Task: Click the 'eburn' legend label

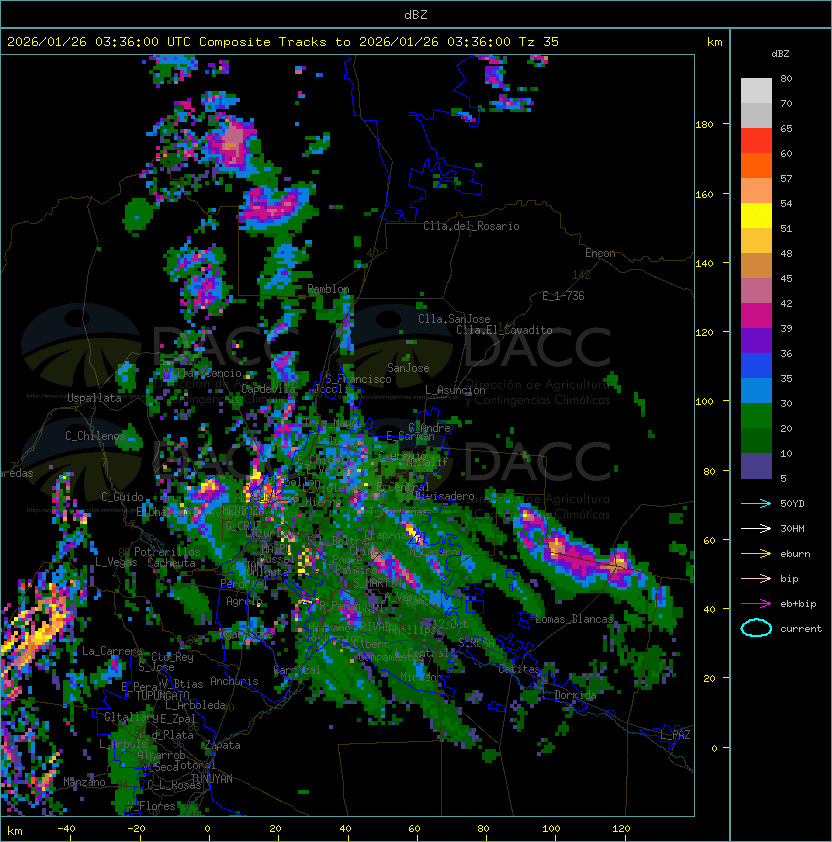Action: (795, 554)
